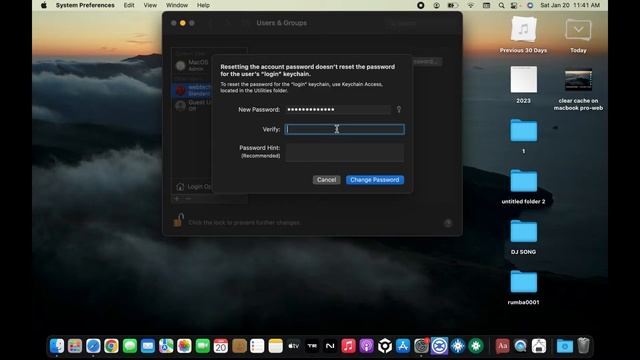640x360 pixels.
Task: Open the Trash in the Dock
Action: 584,346
